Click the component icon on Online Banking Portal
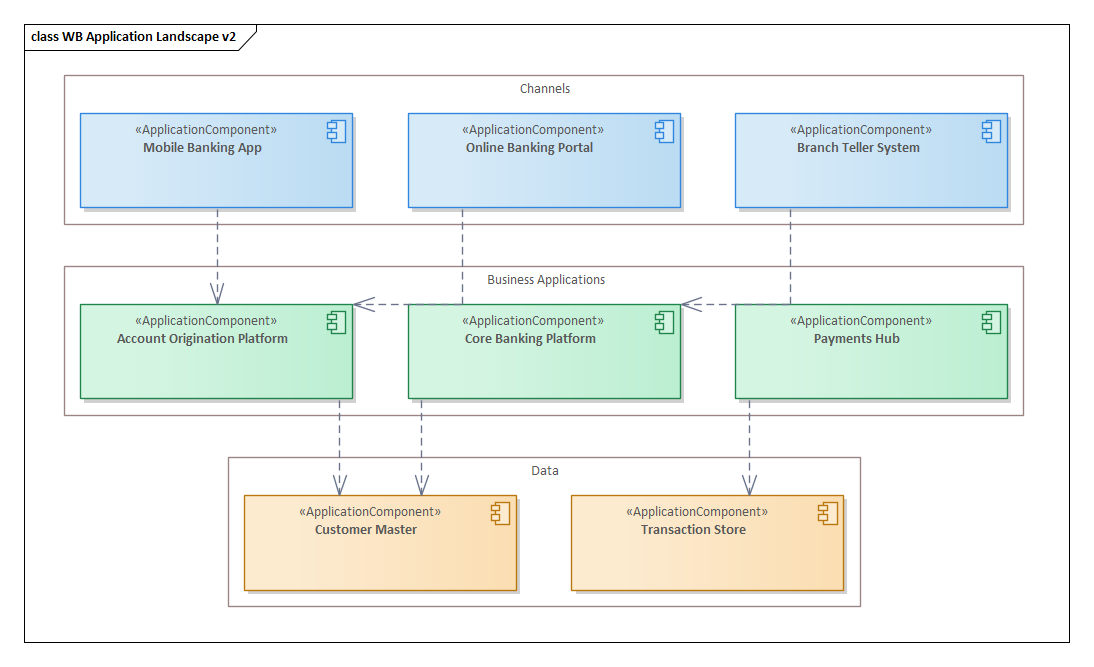The width and height of the screenshot is (1094, 667). click(664, 131)
